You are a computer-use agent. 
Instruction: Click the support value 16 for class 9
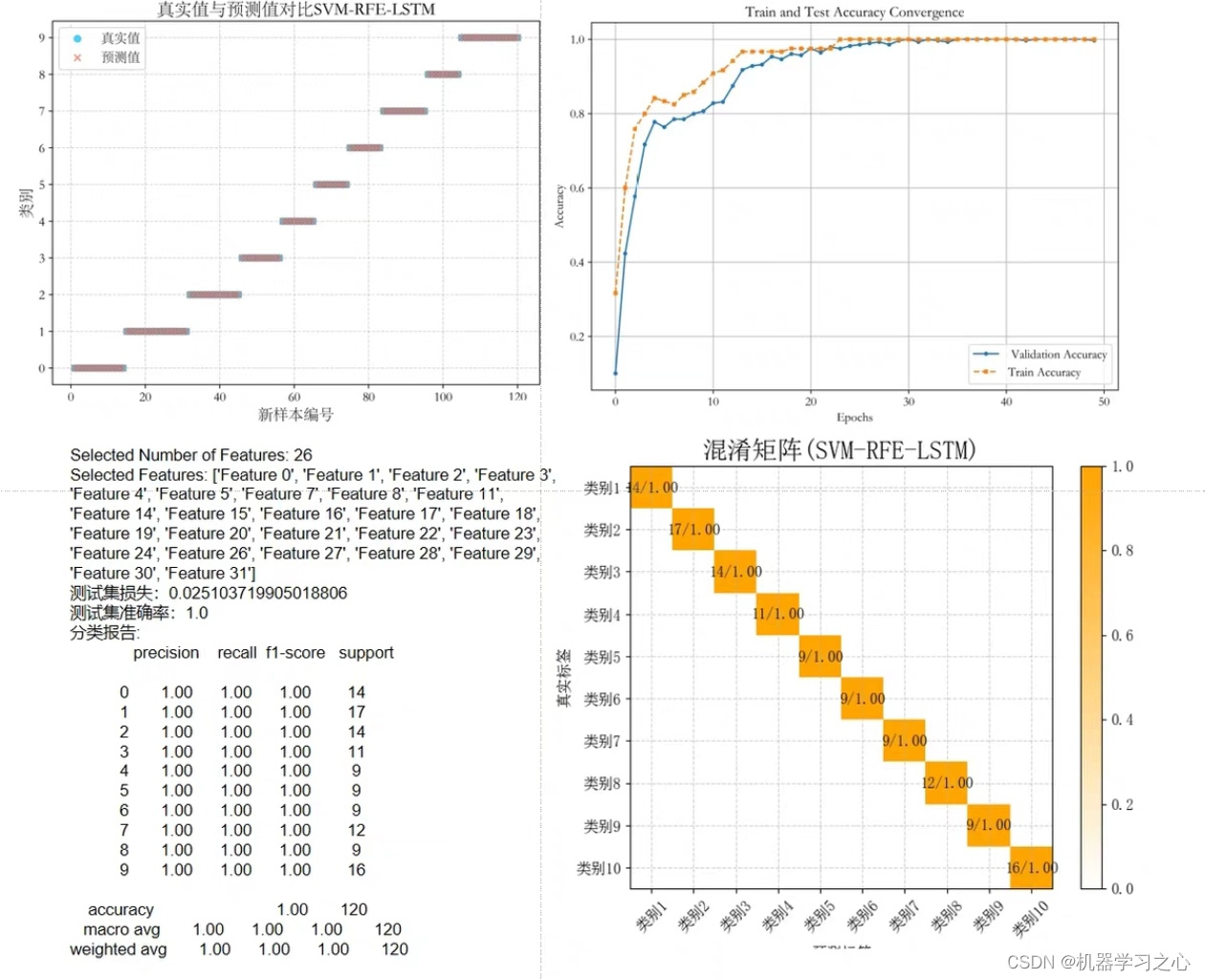point(357,870)
